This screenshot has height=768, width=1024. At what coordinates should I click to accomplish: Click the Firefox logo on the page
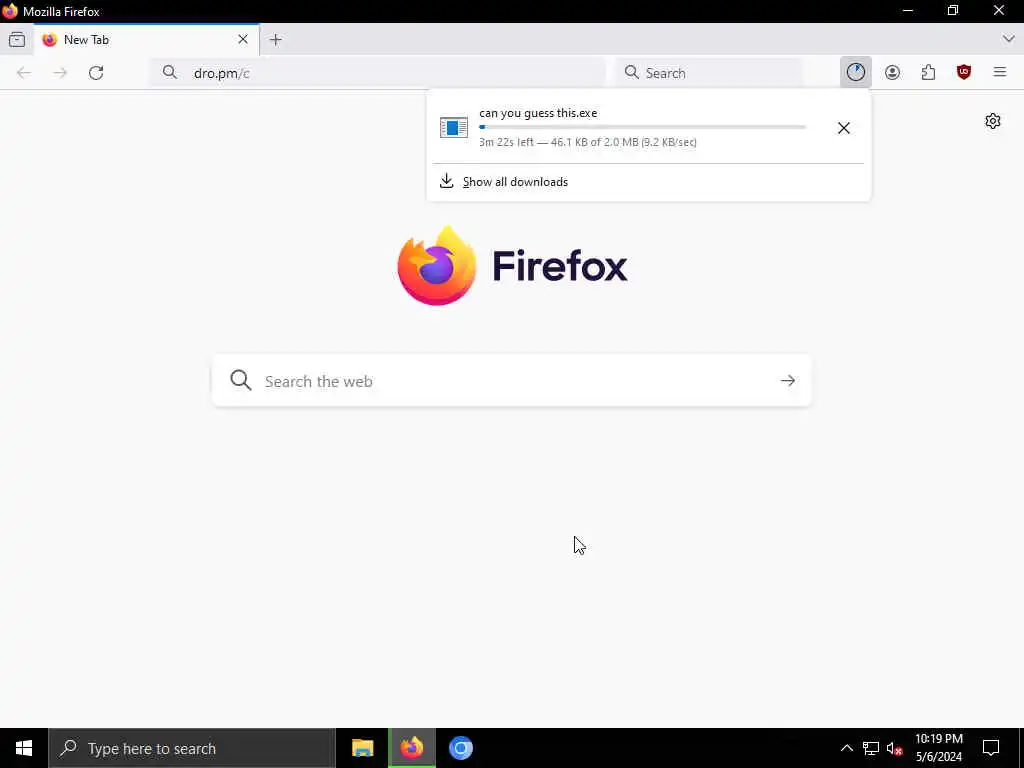(x=512, y=266)
